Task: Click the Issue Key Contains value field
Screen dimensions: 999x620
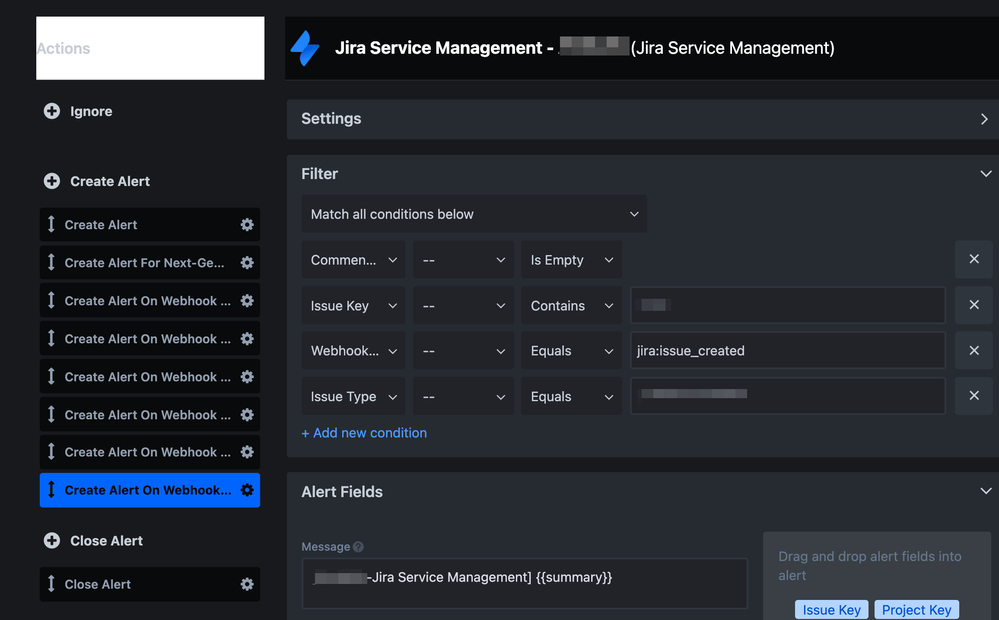Action: pyautogui.click(x=787, y=305)
